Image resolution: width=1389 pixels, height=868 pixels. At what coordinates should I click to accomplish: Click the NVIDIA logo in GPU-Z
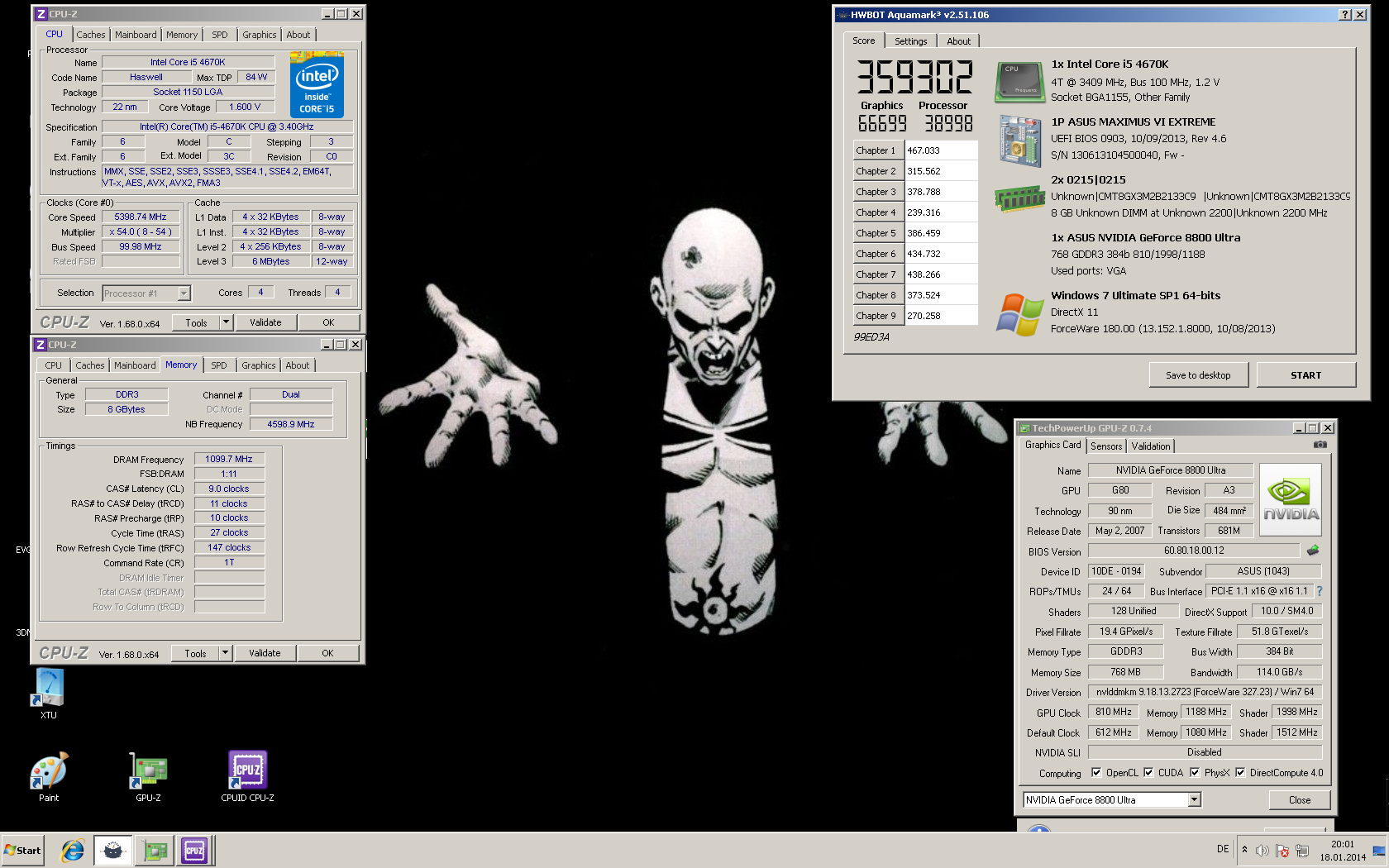tap(1291, 498)
